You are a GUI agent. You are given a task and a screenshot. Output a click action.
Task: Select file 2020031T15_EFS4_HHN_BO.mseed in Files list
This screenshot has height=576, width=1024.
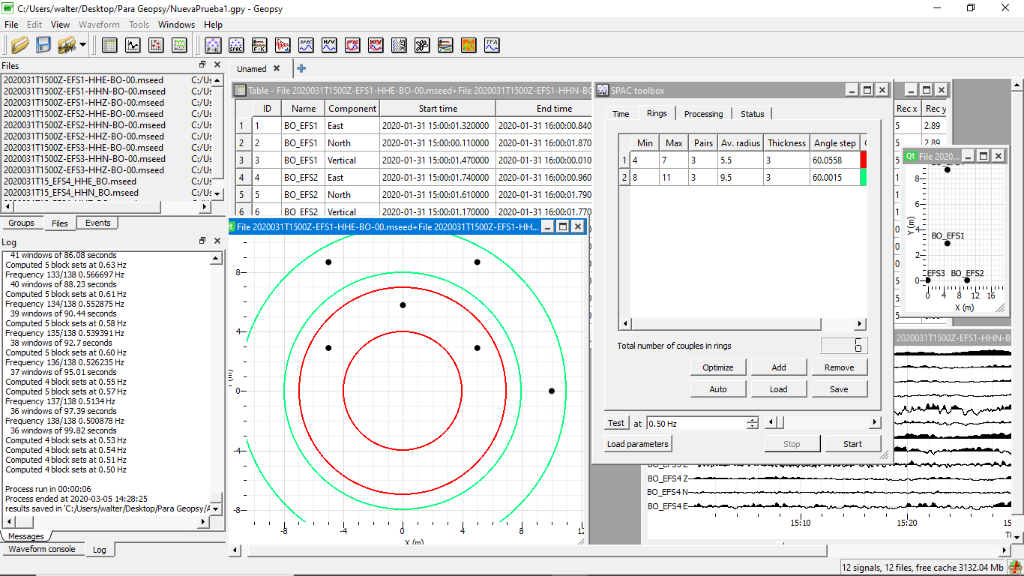pyautogui.click(x=70, y=193)
